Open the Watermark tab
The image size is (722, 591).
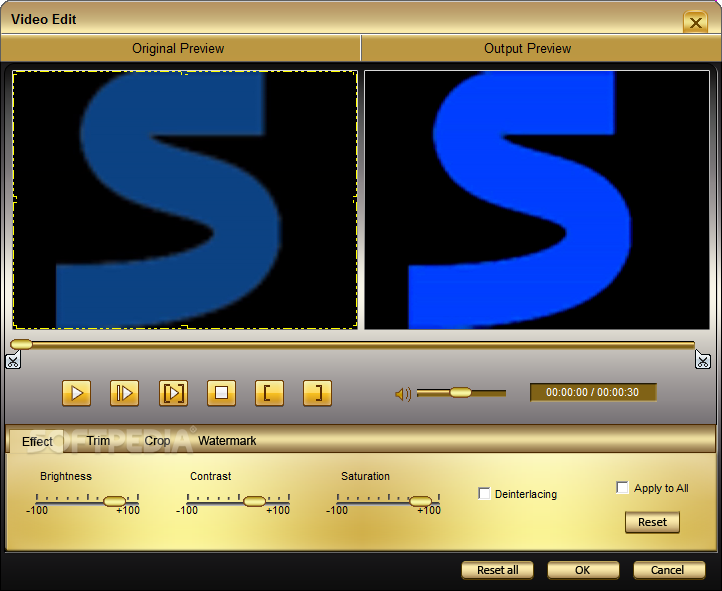tap(227, 440)
